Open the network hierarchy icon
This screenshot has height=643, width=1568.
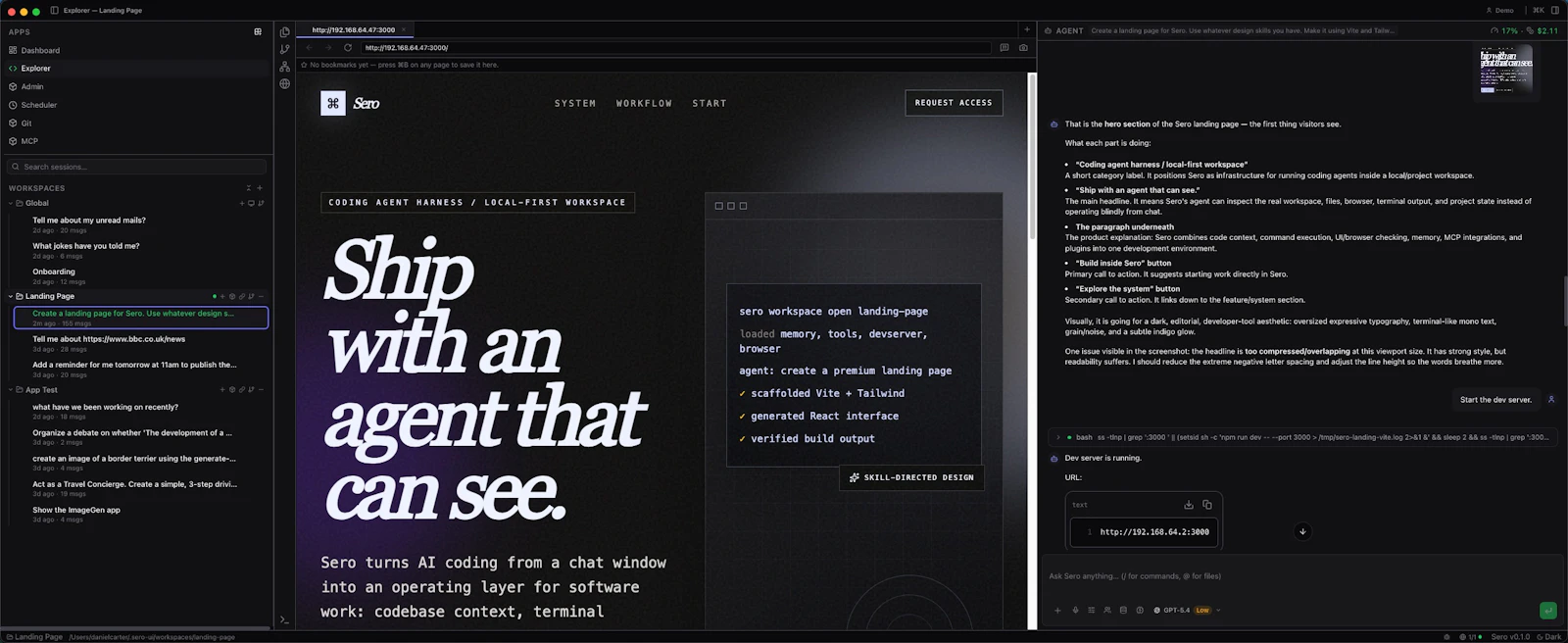click(284, 67)
